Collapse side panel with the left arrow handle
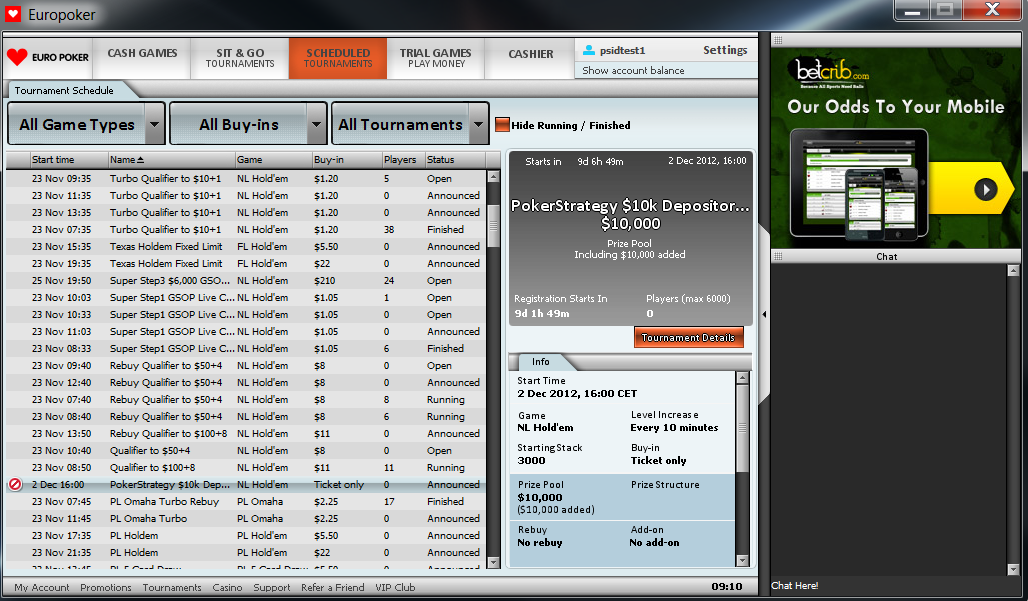This screenshot has height=601, width=1028. click(x=764, y=315)
